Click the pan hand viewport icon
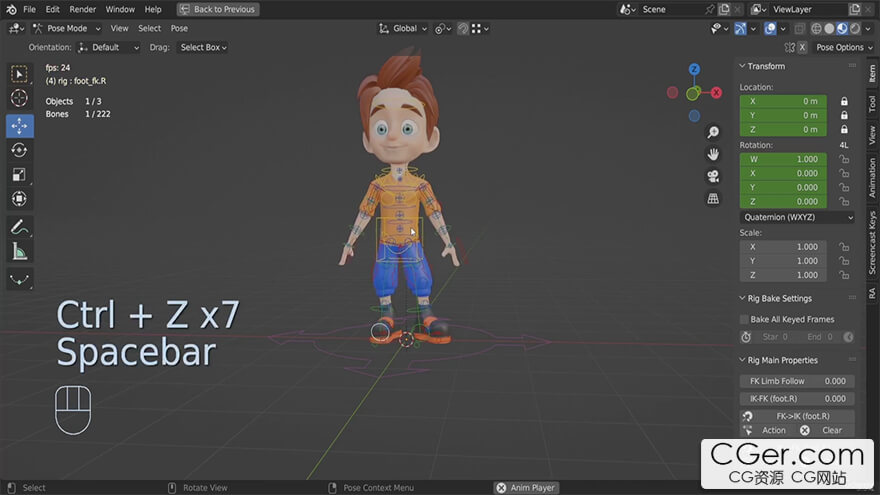This screenshot has height=495, width=880. [x=713, y=154]
